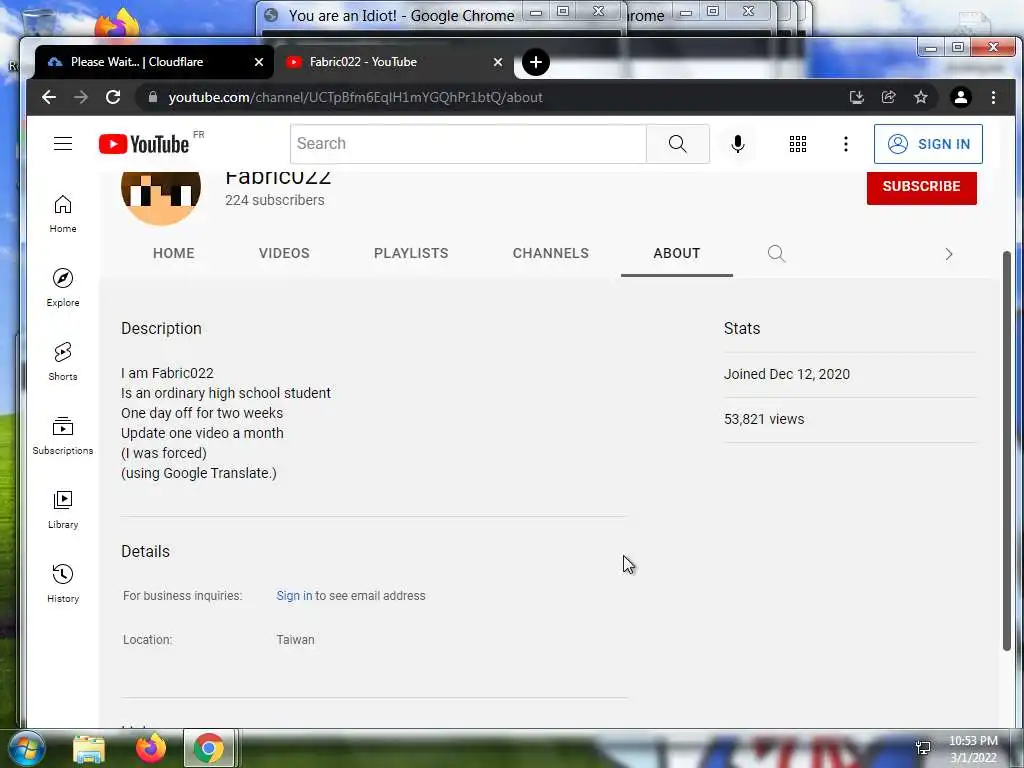Open Explore in the sidebar

click(63, 287)
